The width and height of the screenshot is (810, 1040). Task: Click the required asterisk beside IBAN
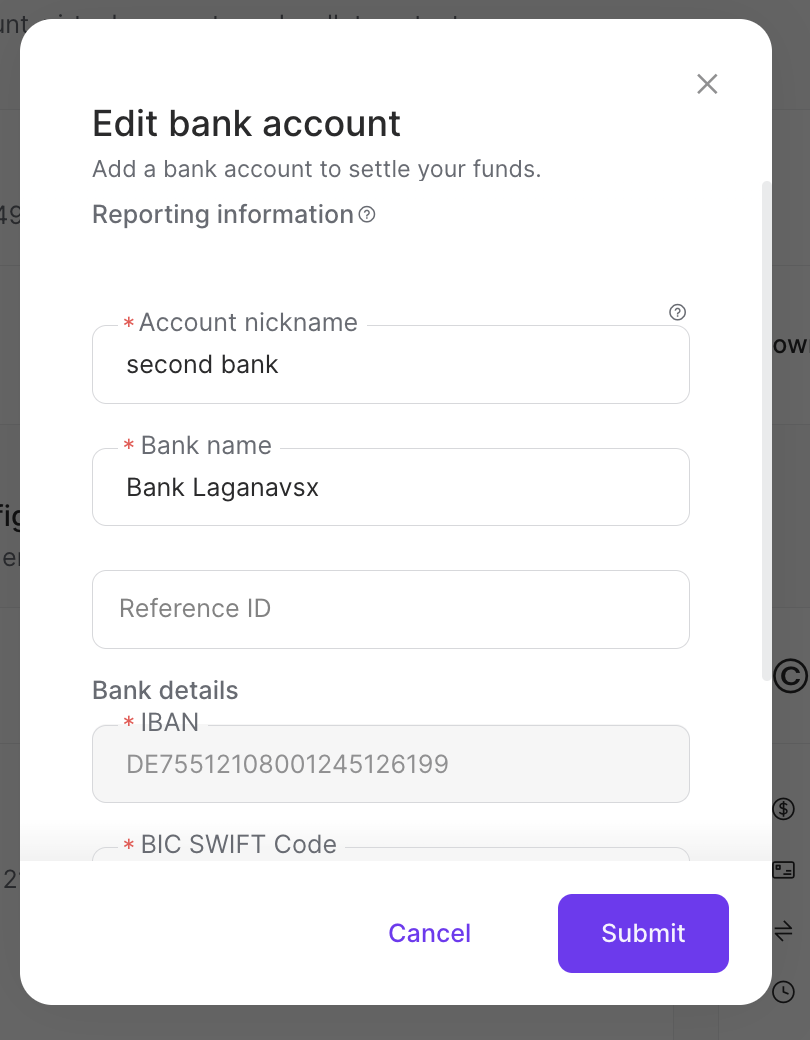(x=128, y=722)
